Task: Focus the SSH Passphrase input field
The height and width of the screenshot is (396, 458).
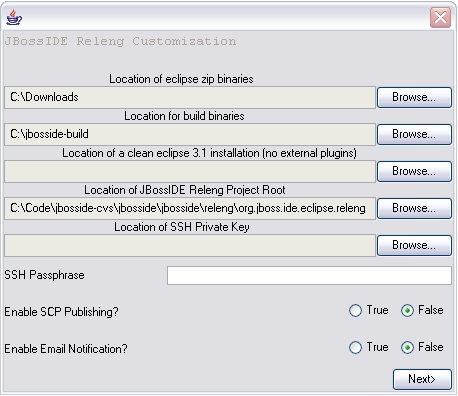Action: [x=309, y=275]
